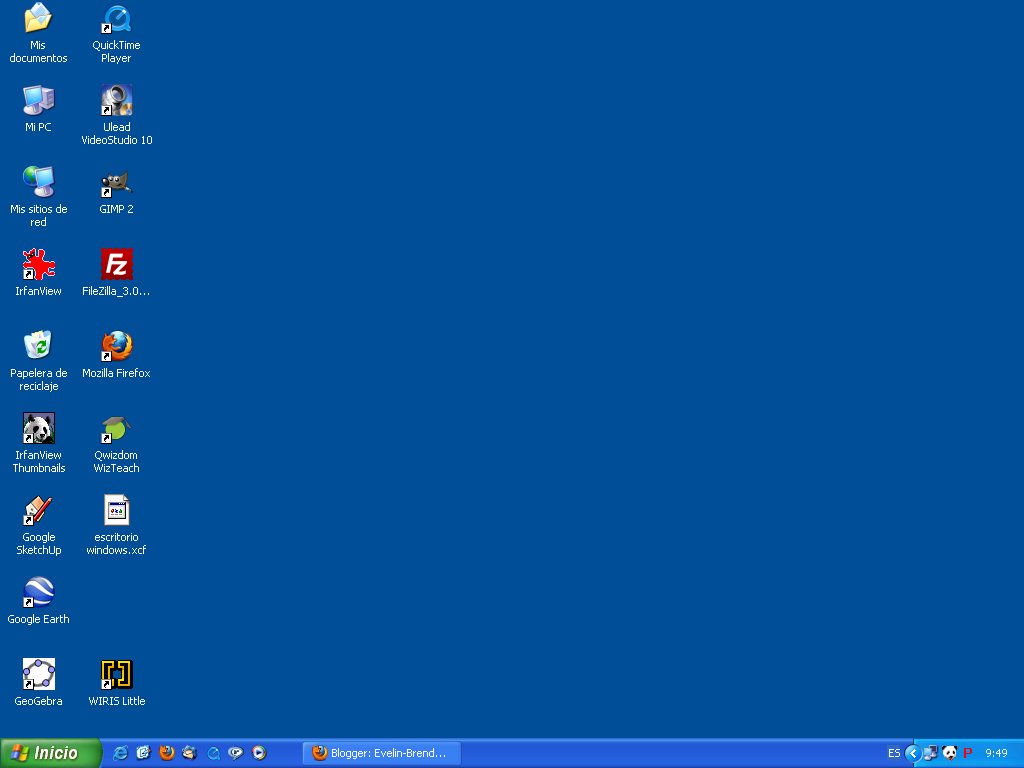Select the Mozilla Firefox desktop shortcut
1024x768 pixels.
click(116, 346)
